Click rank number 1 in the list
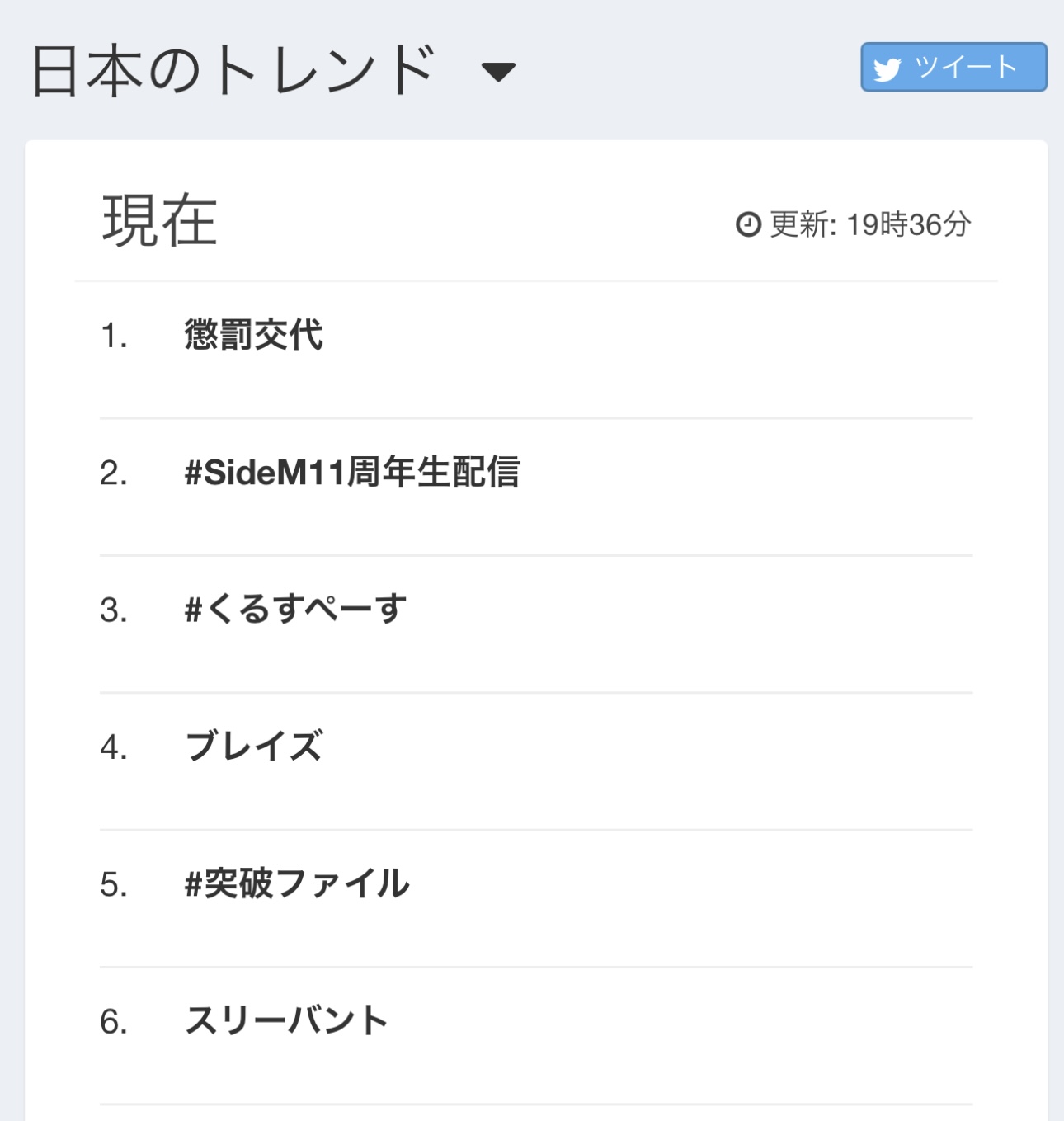1064x1121 pixels. (114, 336)
